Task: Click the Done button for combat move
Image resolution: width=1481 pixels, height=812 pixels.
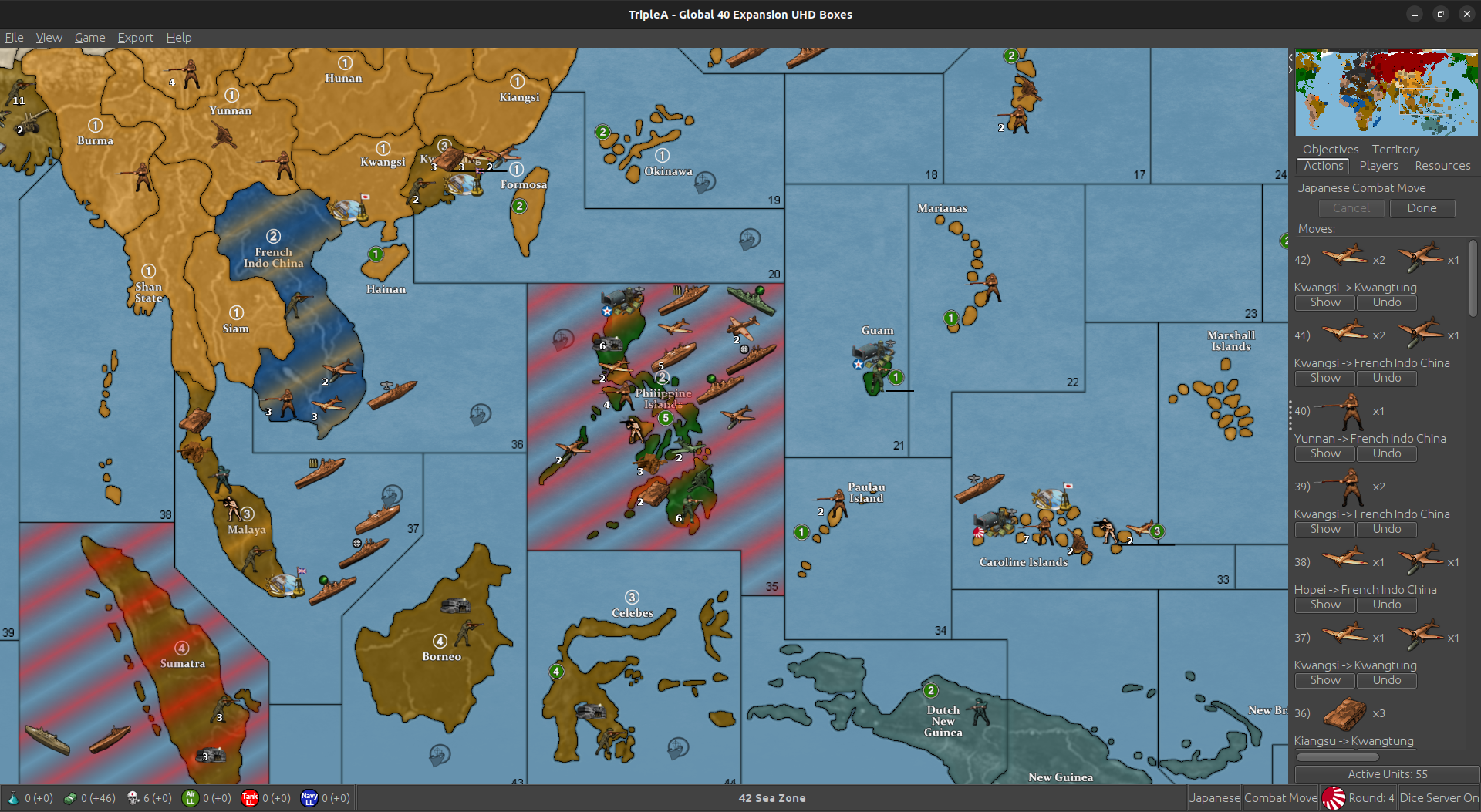Action: coord(1422,208)
